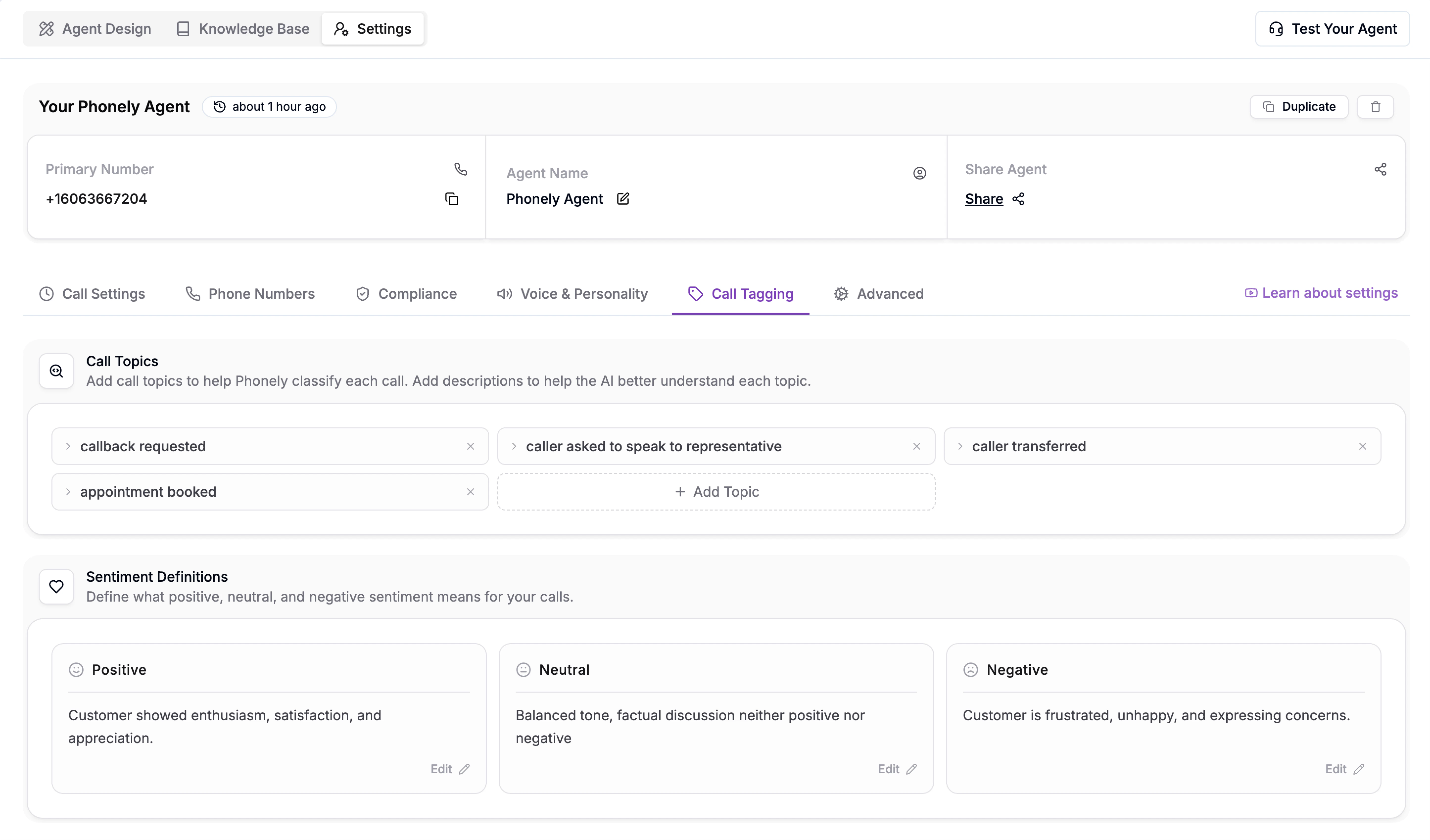Click the share icon next to Share link

click(1019, 199)
